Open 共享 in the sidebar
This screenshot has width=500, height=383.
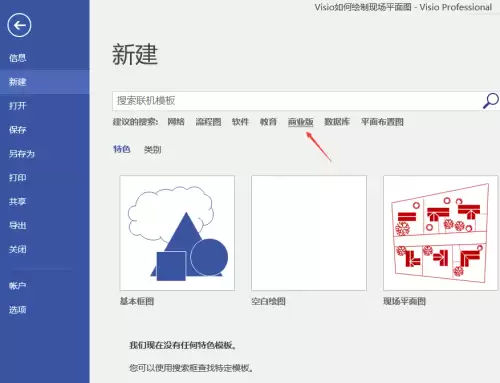click(x=18, y=201)
